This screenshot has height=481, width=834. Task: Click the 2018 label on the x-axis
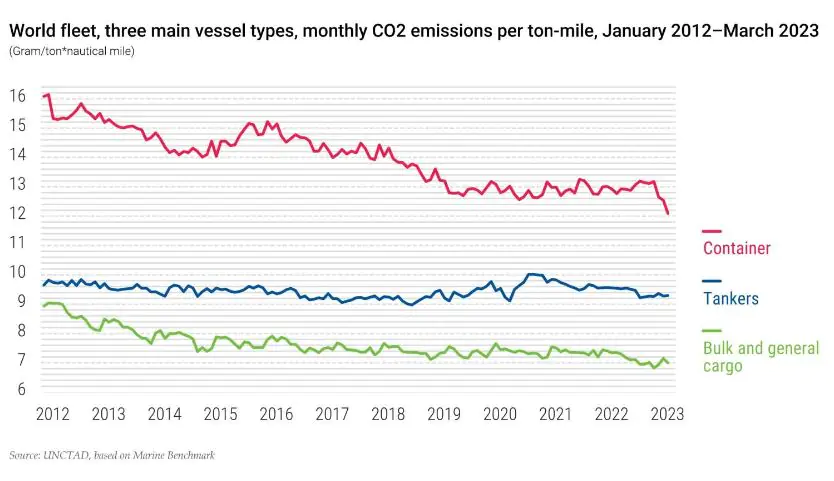tap(390, 413)
